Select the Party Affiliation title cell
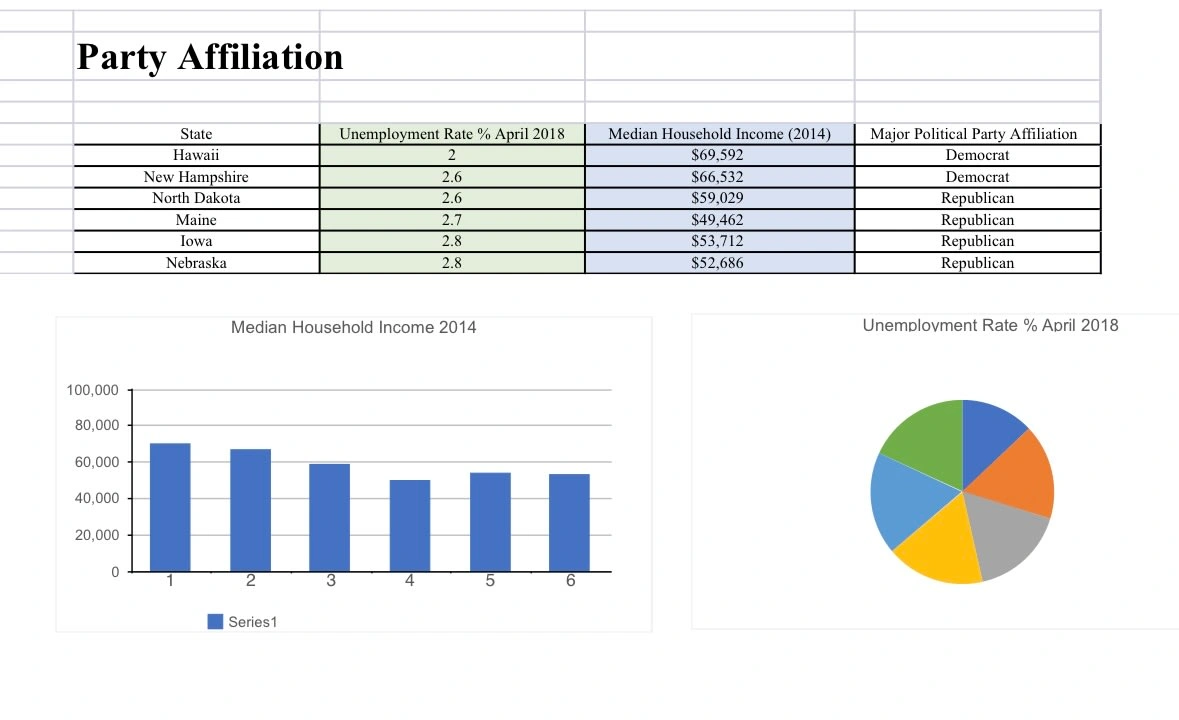 click(210, 56)
